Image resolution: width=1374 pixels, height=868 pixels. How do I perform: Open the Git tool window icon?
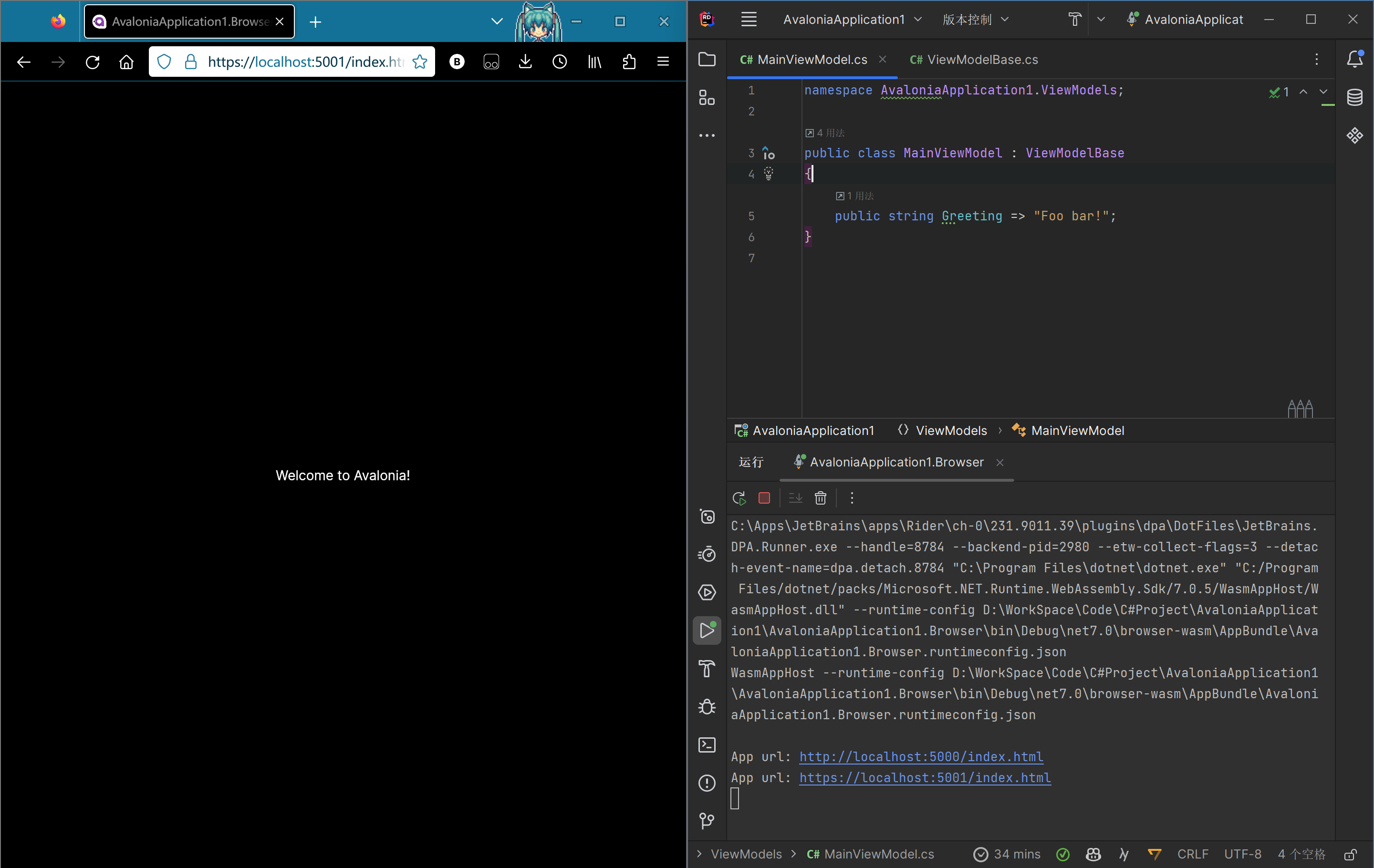[707, 821]
